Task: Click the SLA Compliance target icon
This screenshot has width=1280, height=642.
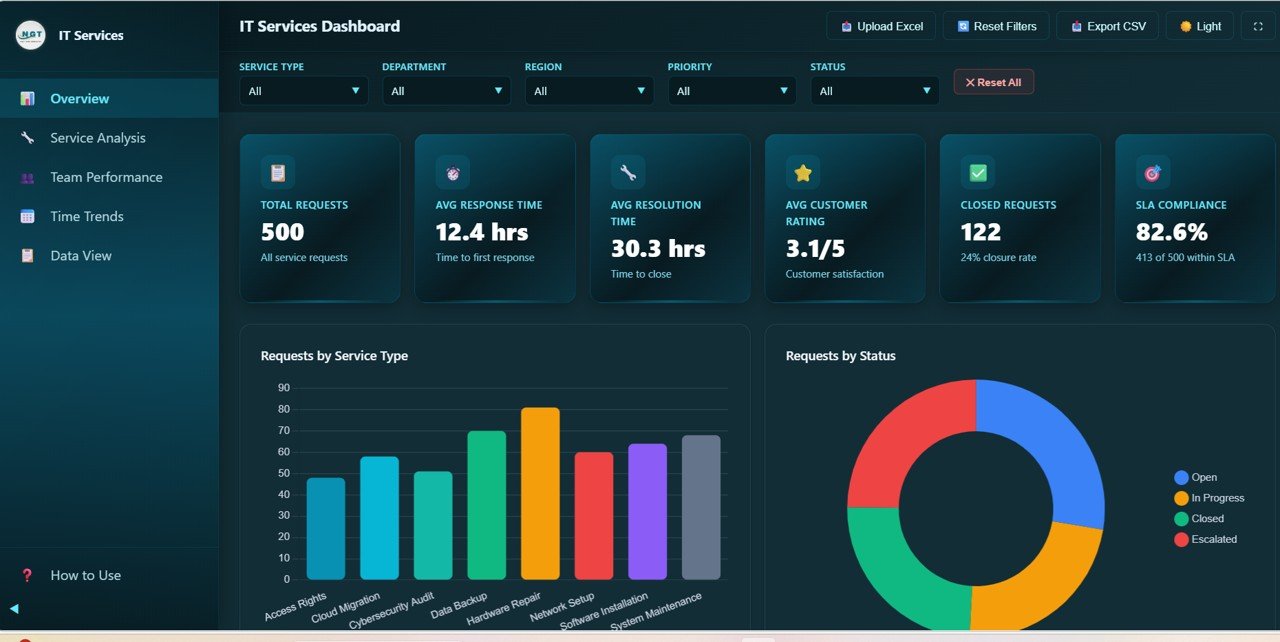Action: click(x=1152, y=171)
